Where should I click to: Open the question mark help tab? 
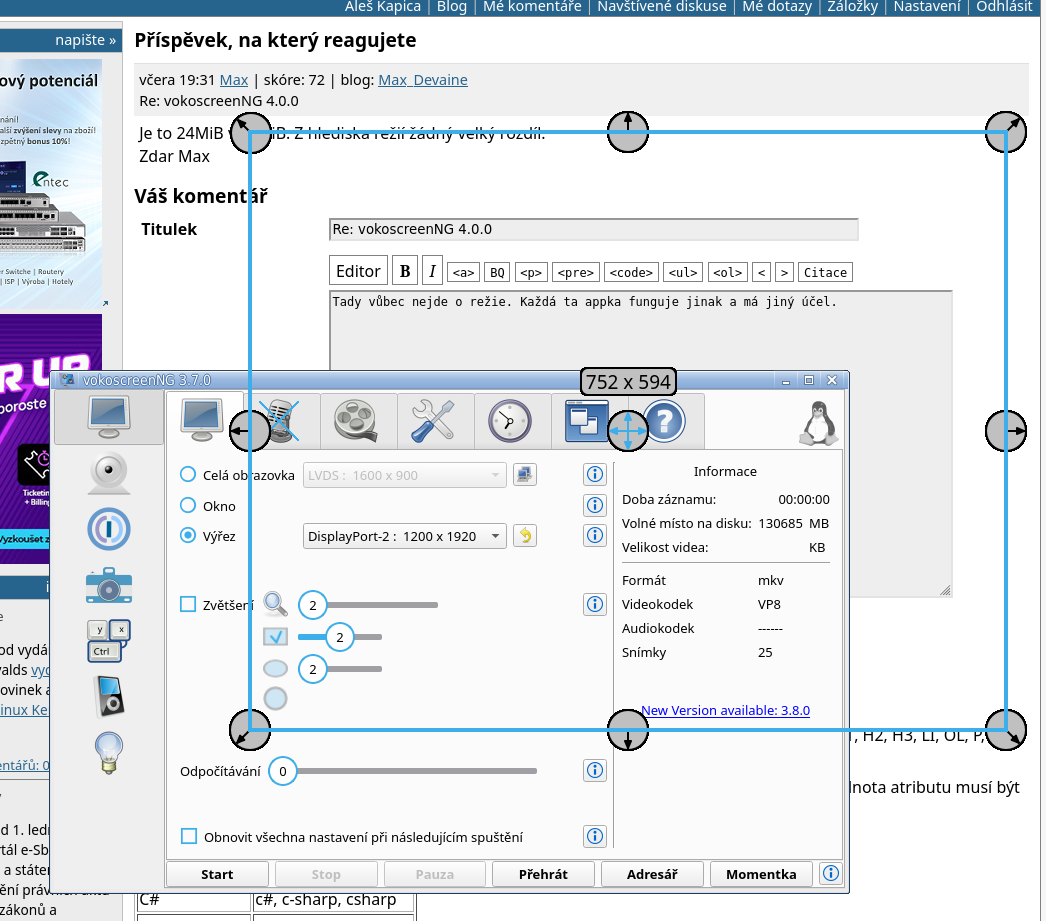point(665,420)
